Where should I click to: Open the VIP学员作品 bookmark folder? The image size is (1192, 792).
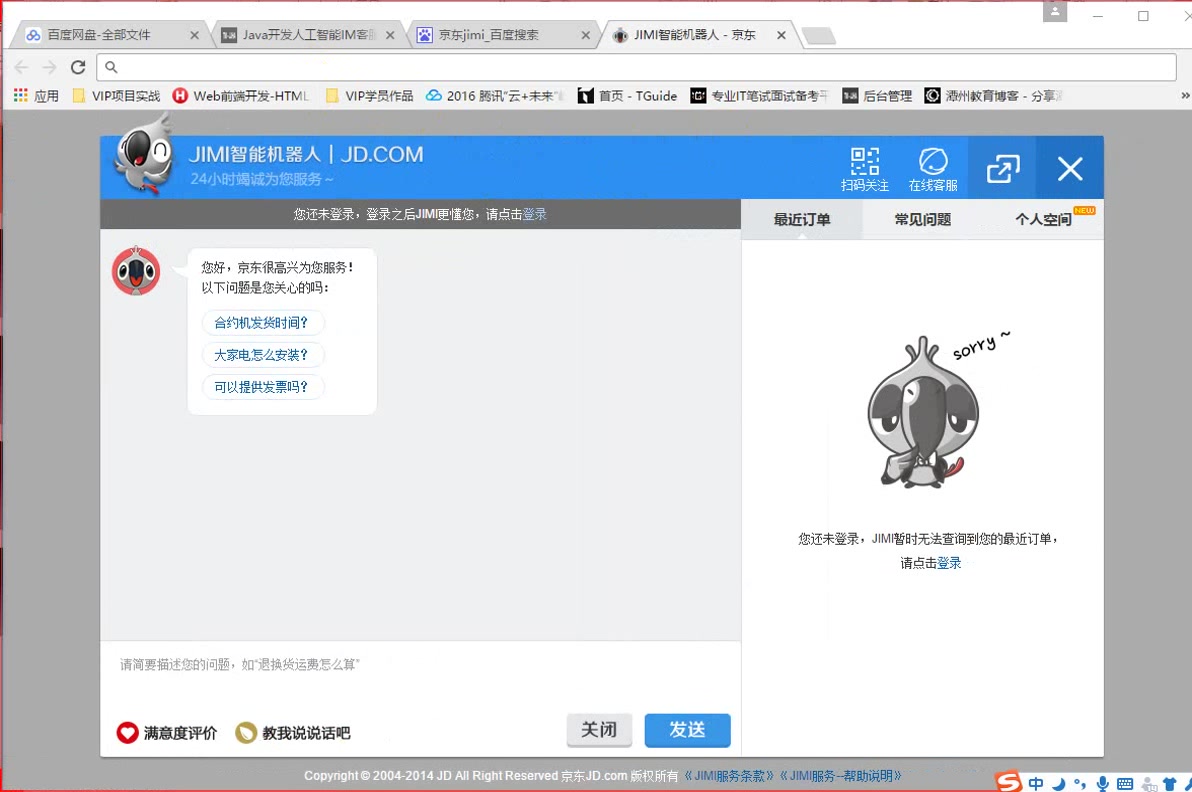click(369, 96)
